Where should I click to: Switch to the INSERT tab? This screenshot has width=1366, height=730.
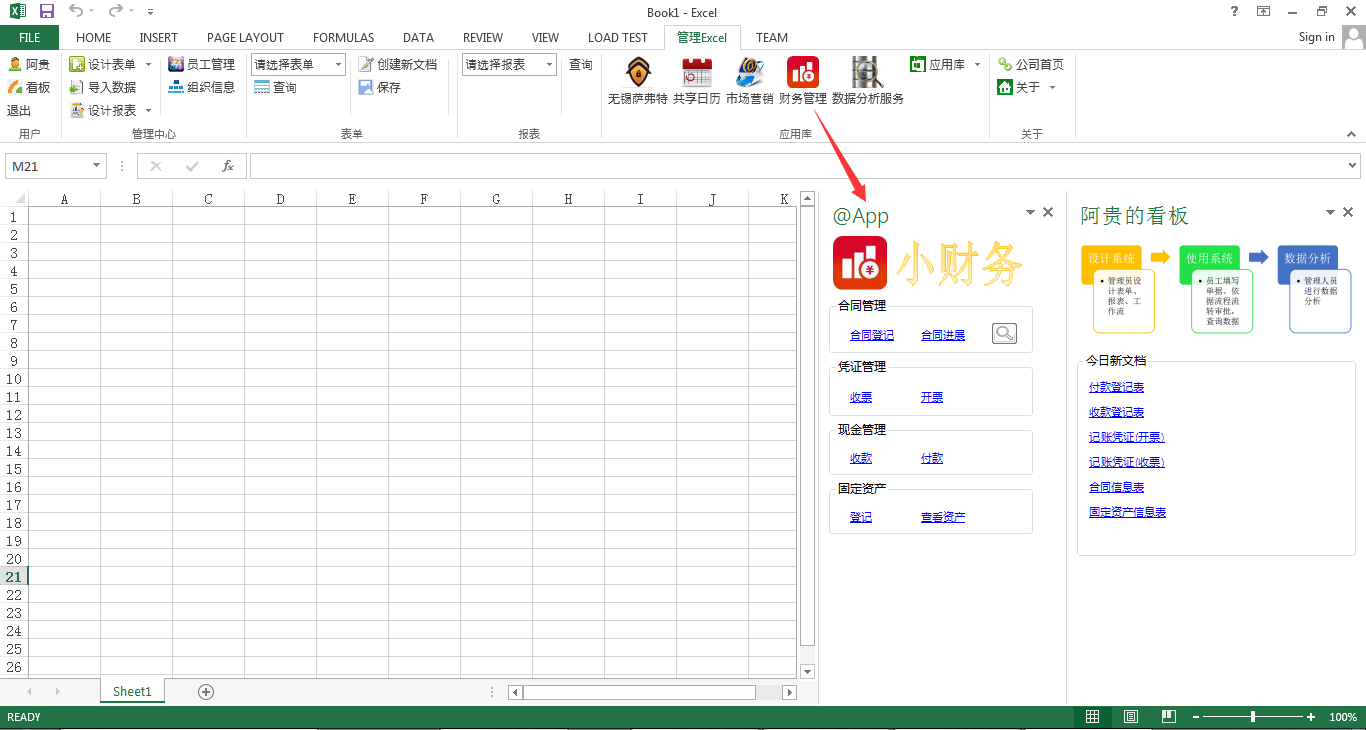[x=159, y=37]
